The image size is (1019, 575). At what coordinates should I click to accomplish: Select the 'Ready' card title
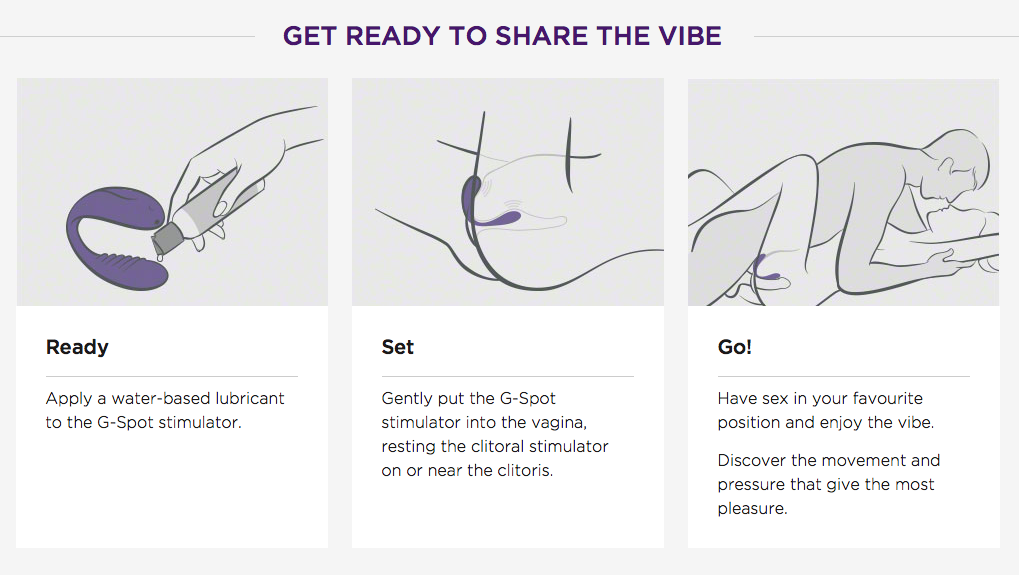coord(77,348)
